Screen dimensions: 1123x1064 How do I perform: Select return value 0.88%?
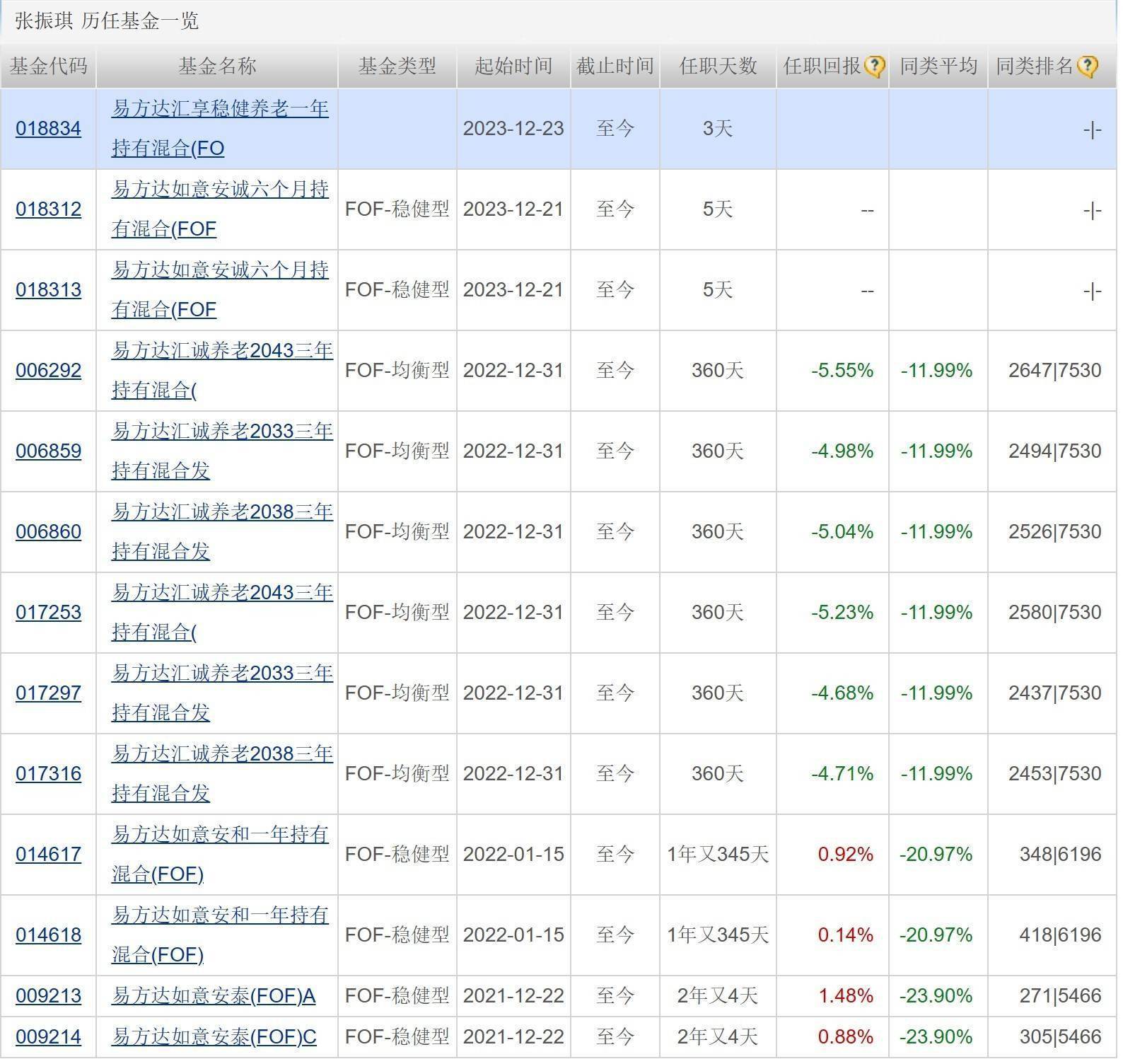pos(846,1037)
